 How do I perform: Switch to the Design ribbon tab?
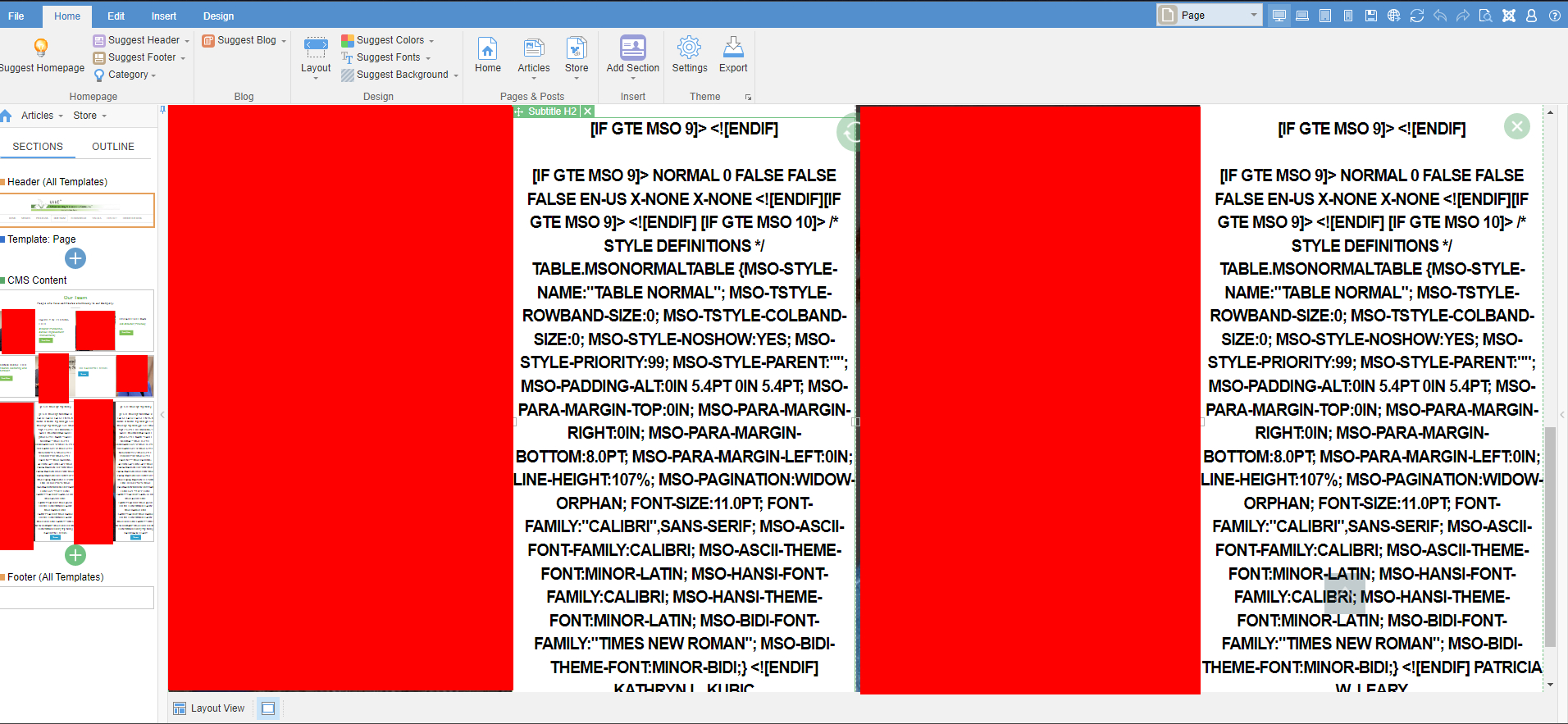coord(219,16)
